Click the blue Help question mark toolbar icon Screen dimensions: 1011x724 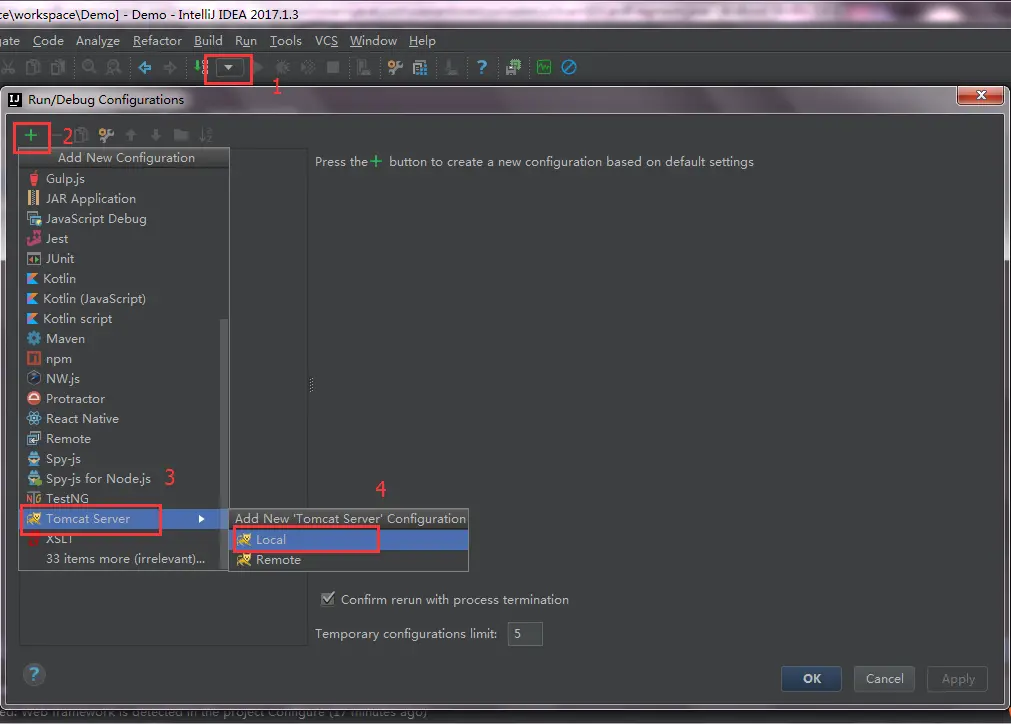(482, 67)
